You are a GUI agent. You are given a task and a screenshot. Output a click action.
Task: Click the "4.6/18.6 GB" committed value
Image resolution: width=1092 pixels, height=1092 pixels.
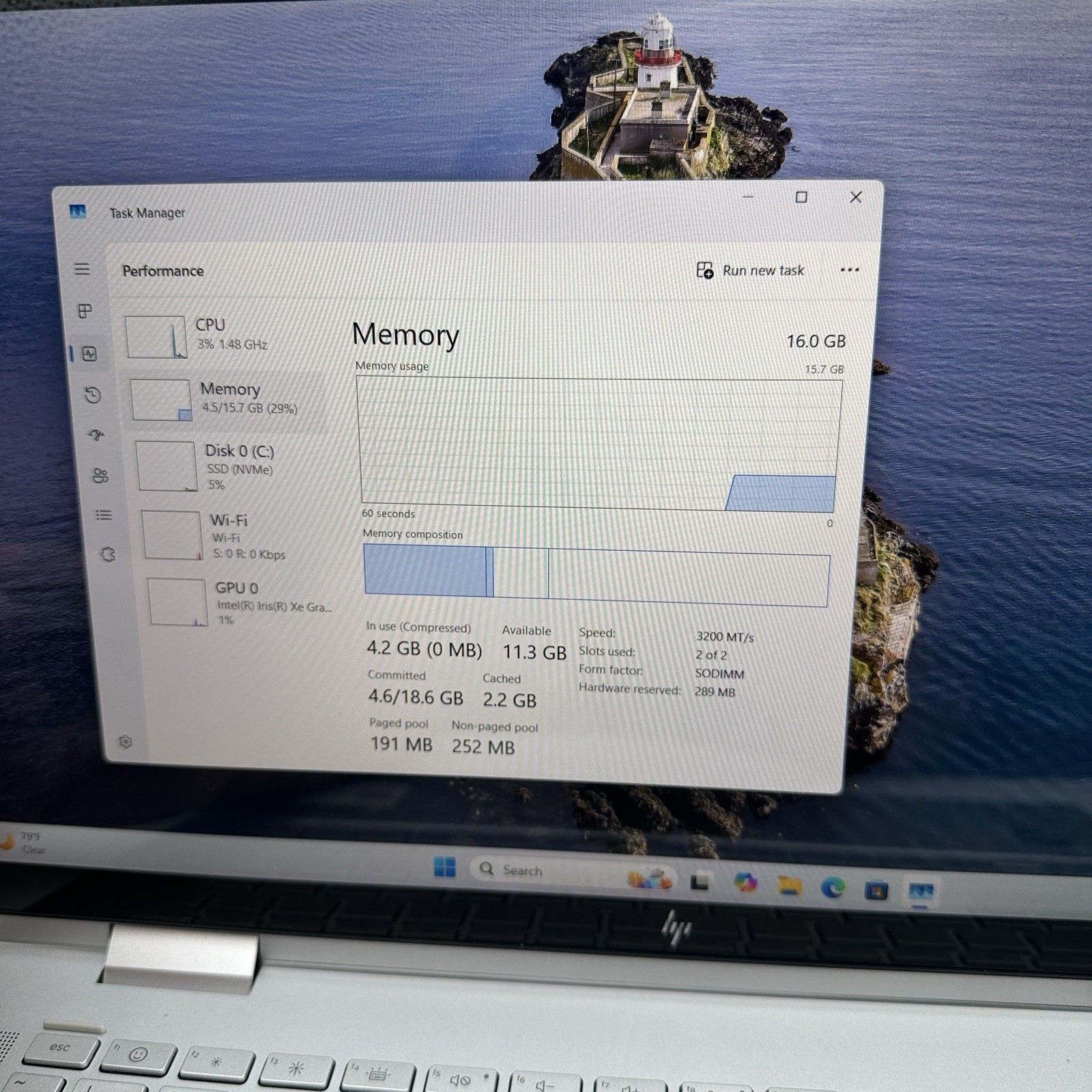416,697
